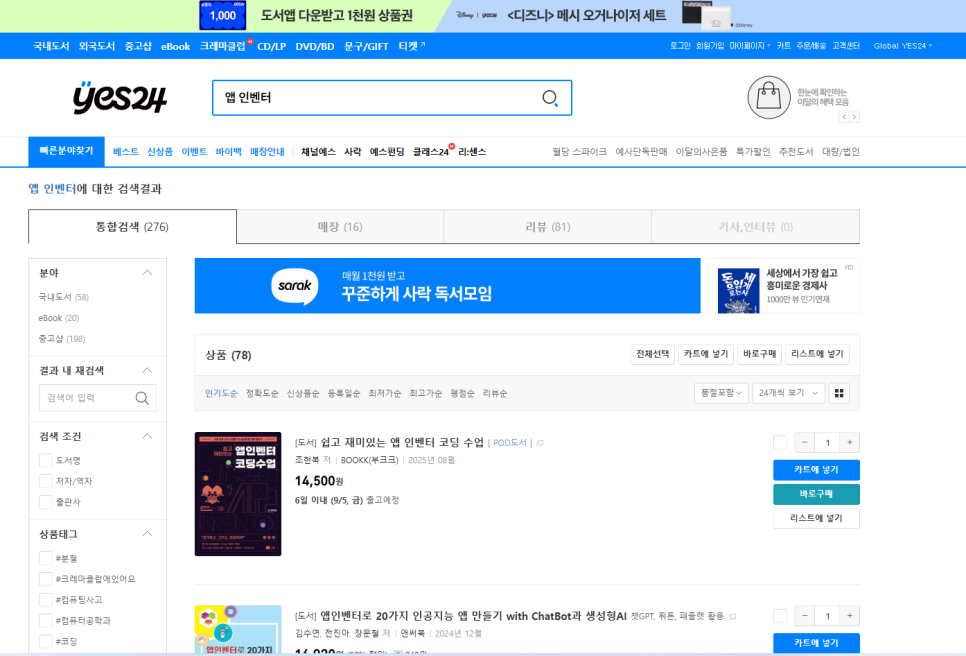This screenshot has width=966, height=656.
Task: Click the 검색어 입력 re-search field
Action: click(x=88, y=398)
